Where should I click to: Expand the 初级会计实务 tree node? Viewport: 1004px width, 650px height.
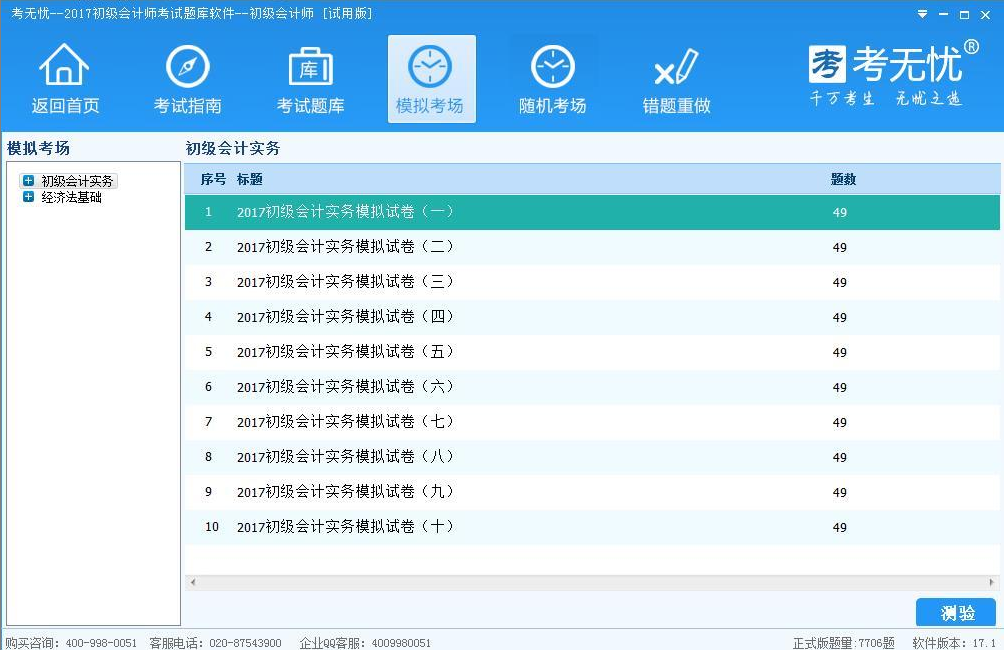click(28, 181)
